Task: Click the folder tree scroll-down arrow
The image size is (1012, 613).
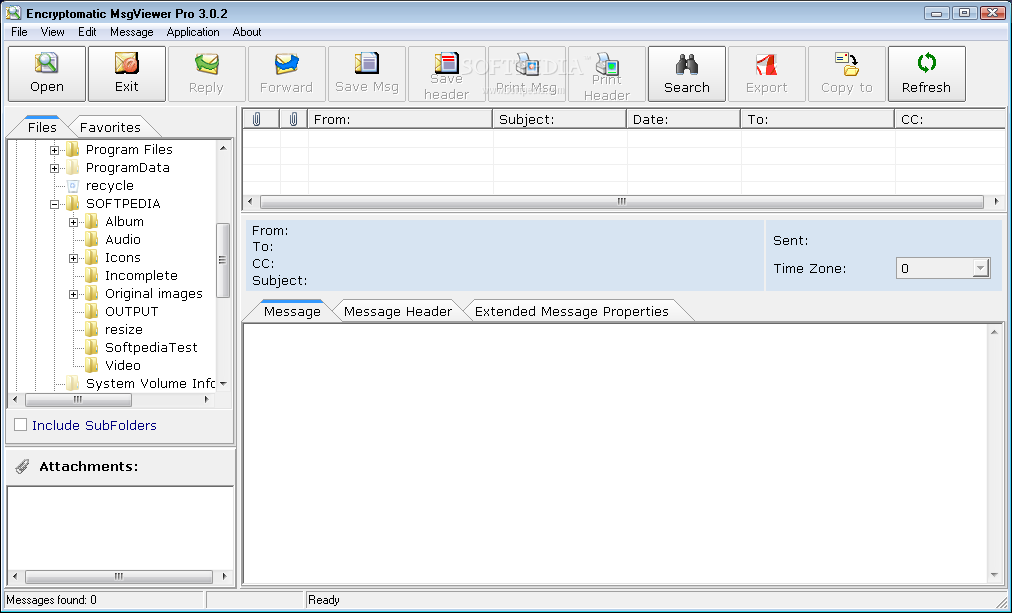Action: [x=223, y=384]
